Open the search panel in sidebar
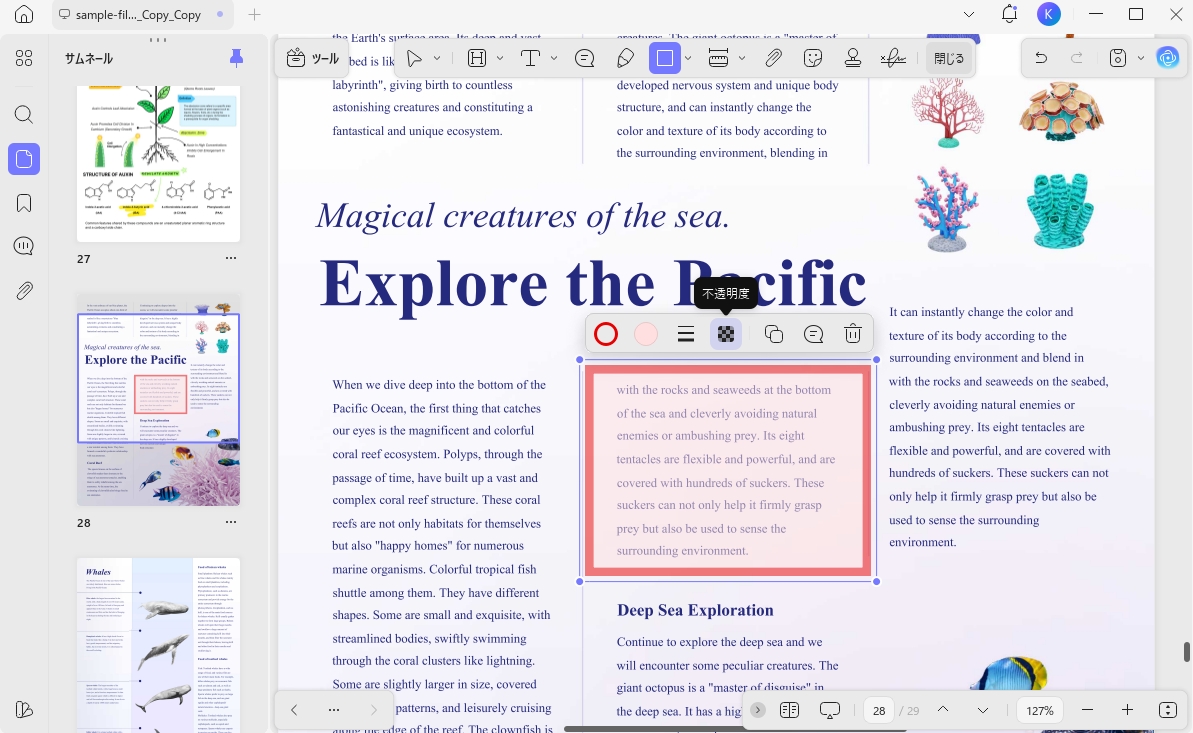The image size is (1193, 733). coord(24,115)
